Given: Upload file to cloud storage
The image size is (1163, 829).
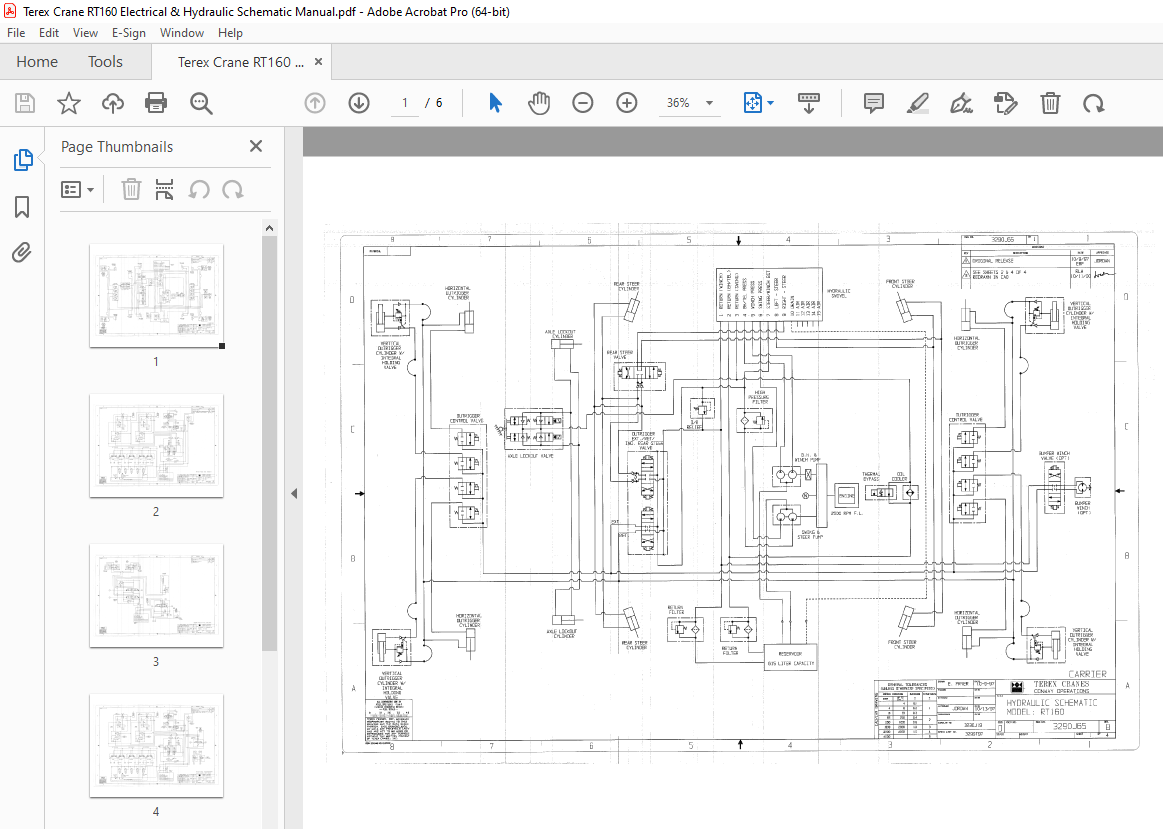Looking at the screenshot, I should point(113,103).
